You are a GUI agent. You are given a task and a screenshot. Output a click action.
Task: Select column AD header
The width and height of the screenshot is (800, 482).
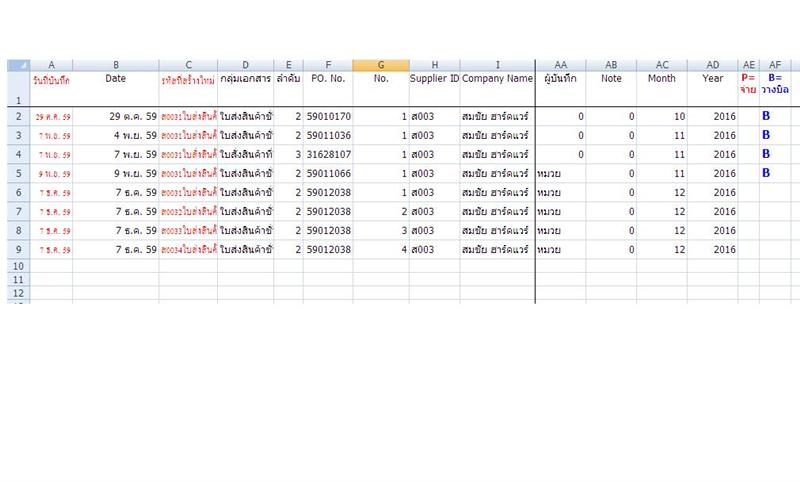pyautogui.click(x=712, y=65)
